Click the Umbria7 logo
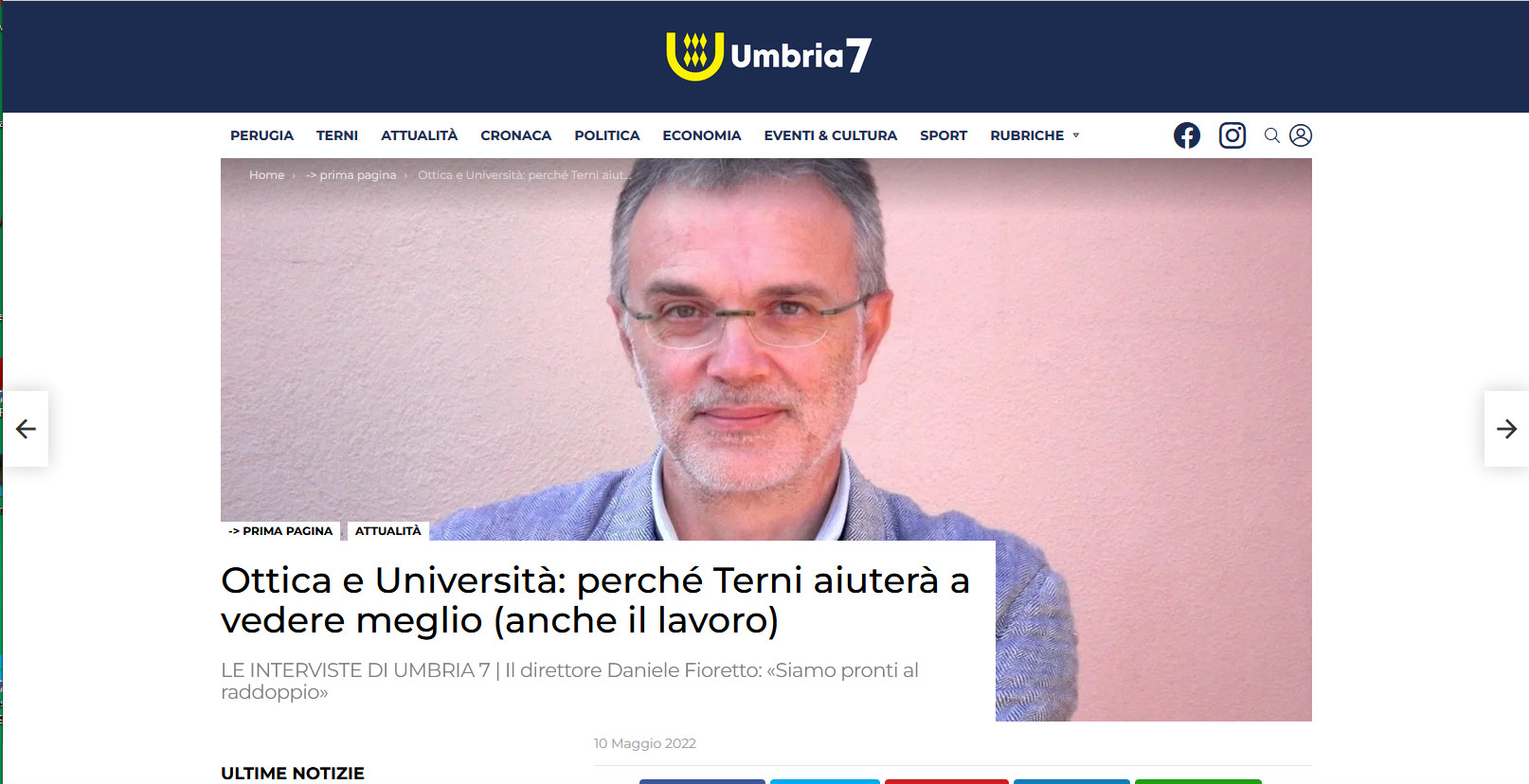 tap(768, 56)
